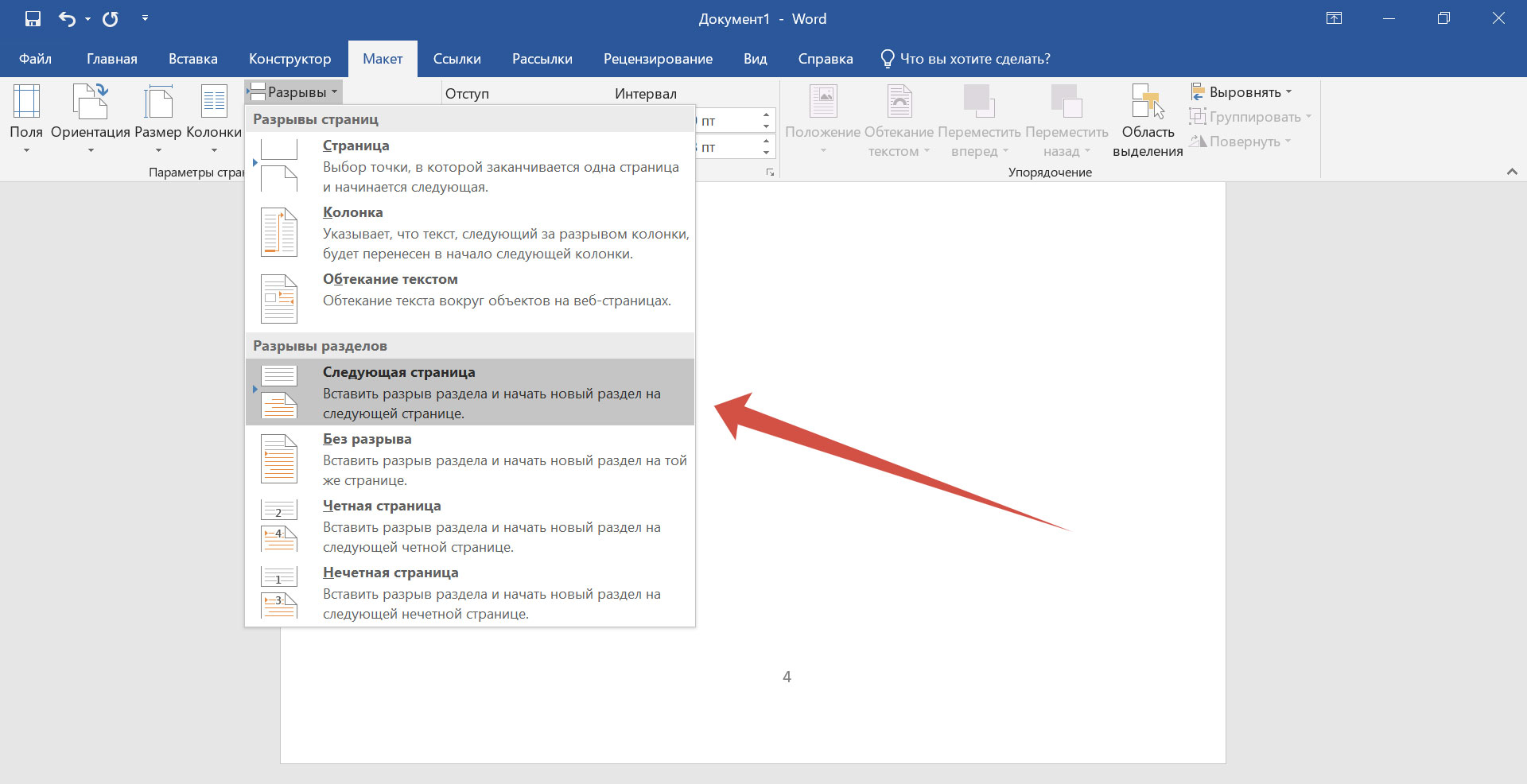Image resolution: width=1527 pixels, height=784 pixels.
Task: Click page number 4 in document
Action: coord(787,677)
